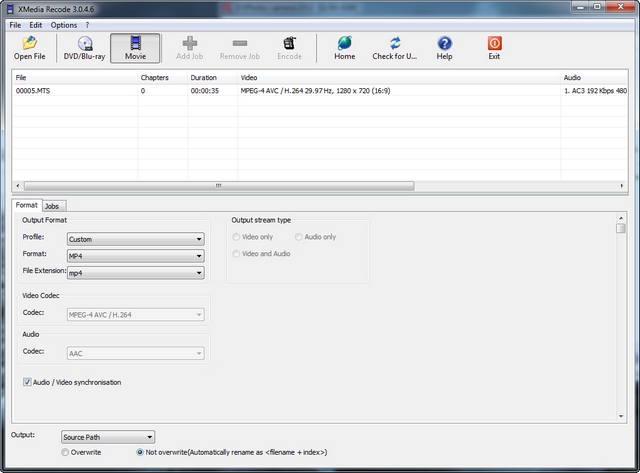Open the Home globe icon
The height and width of the screenshot is (473, 640).
pos(344,43)
